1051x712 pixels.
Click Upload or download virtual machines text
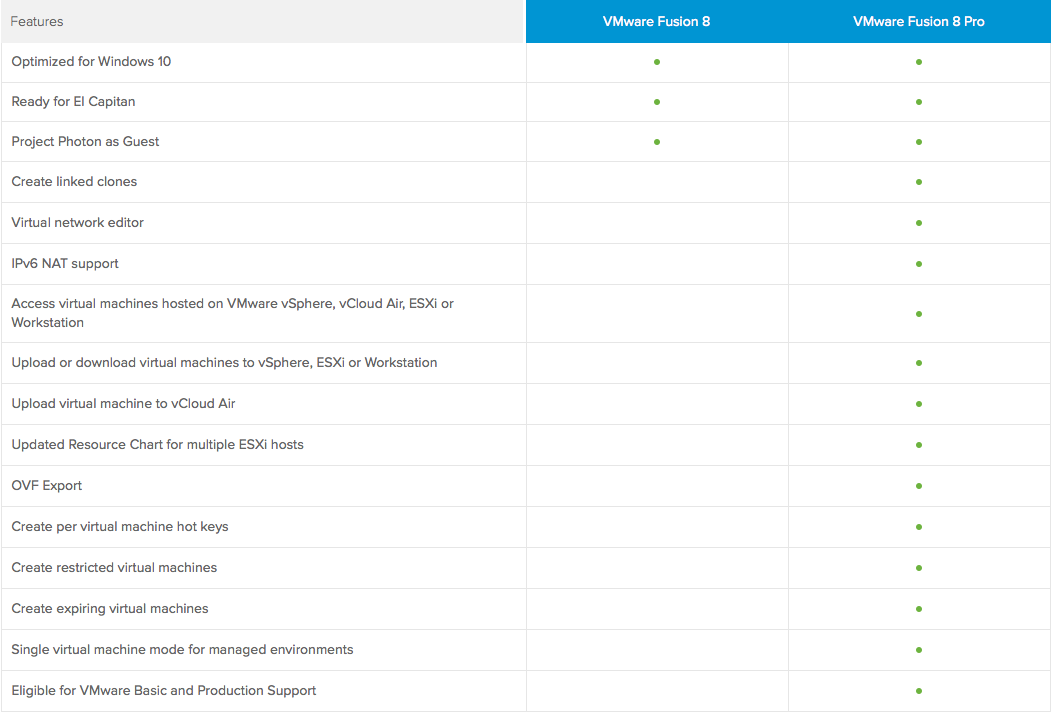pyautogui.click(x=224, y=363)
